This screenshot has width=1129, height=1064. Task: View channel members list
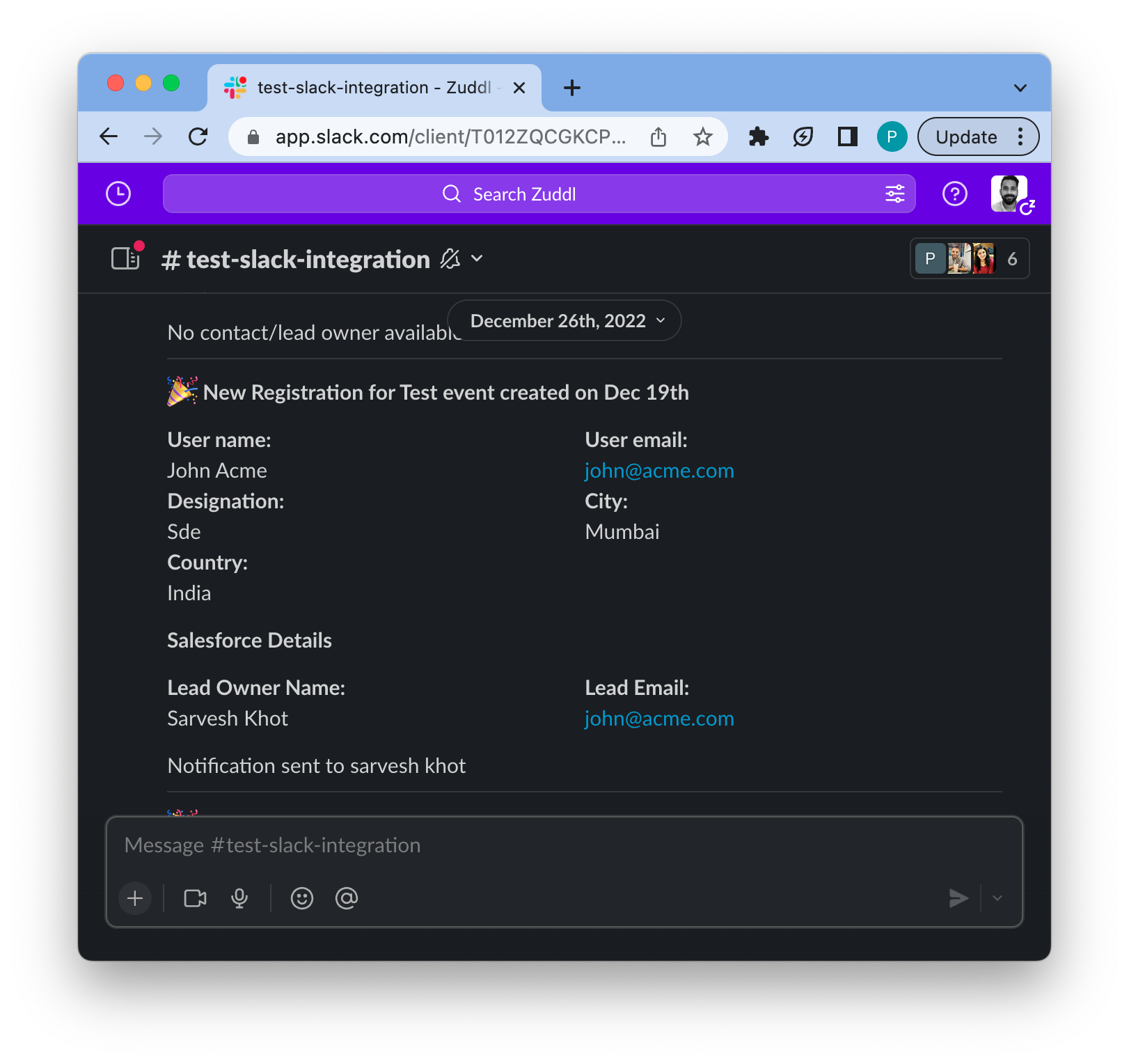tap(969, 259)
